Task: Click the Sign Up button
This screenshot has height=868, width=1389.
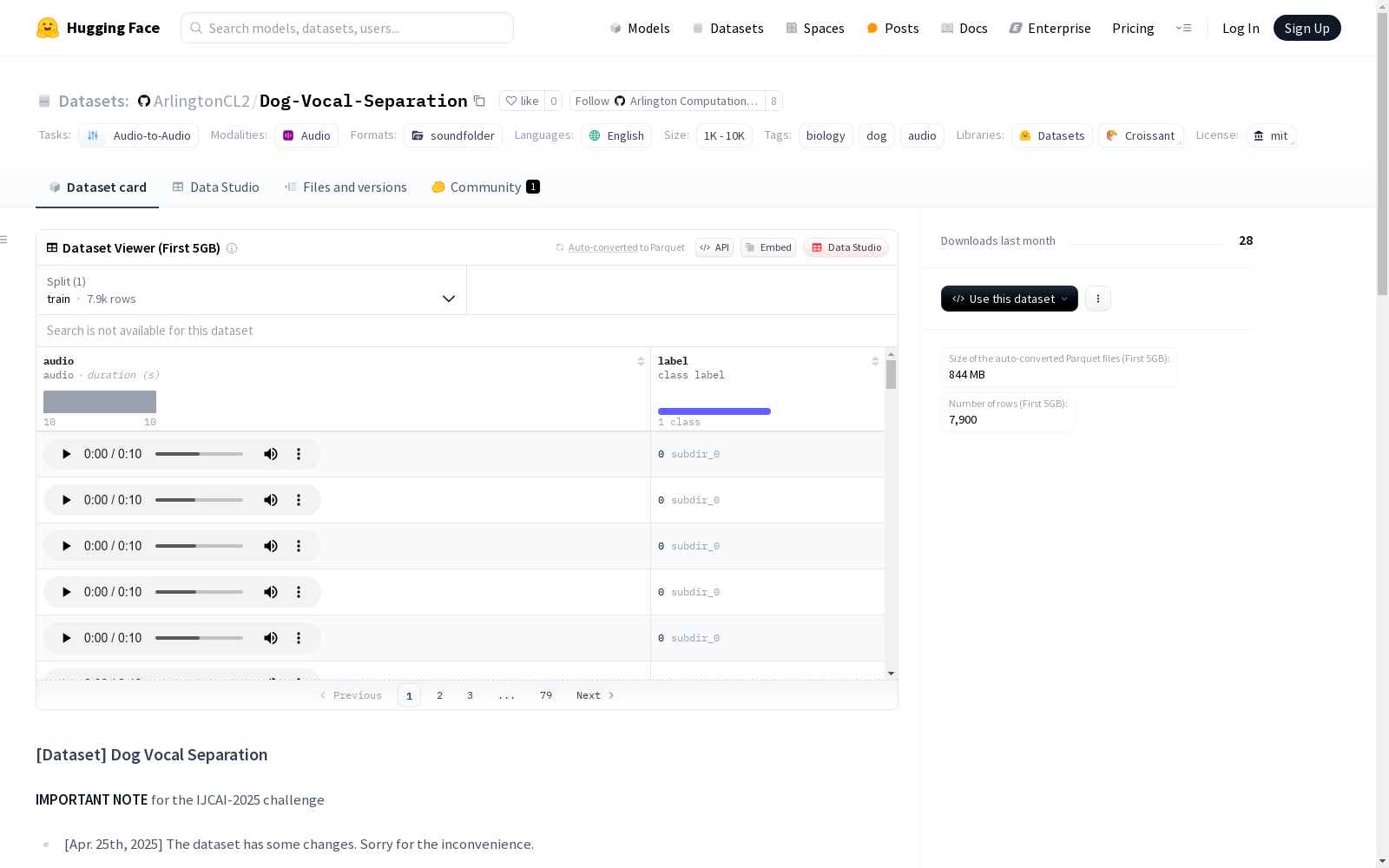Action: pos(1307,28)
